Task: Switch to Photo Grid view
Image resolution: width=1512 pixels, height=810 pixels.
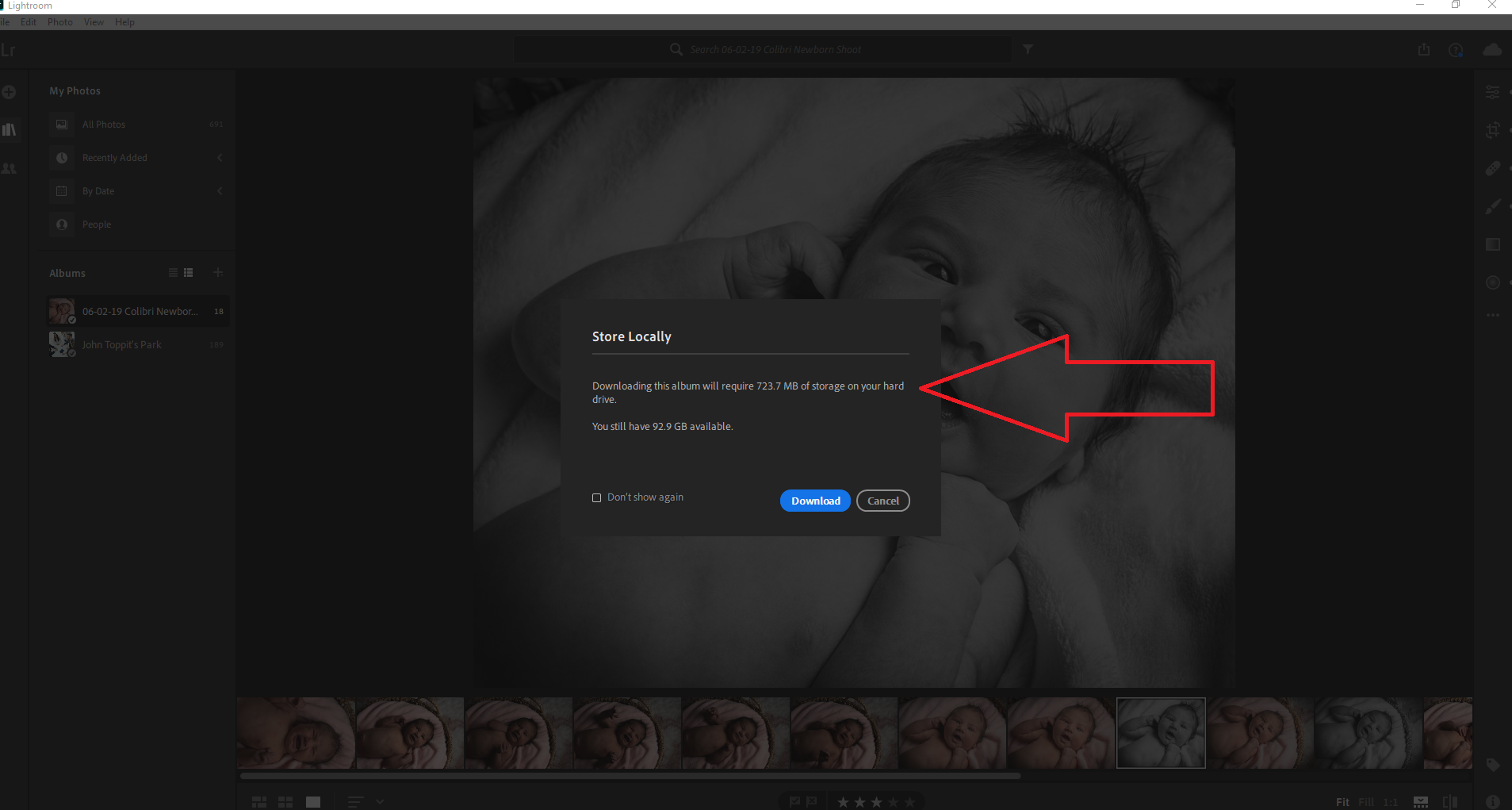Action: pyautogui.click(x=259, y=802)
